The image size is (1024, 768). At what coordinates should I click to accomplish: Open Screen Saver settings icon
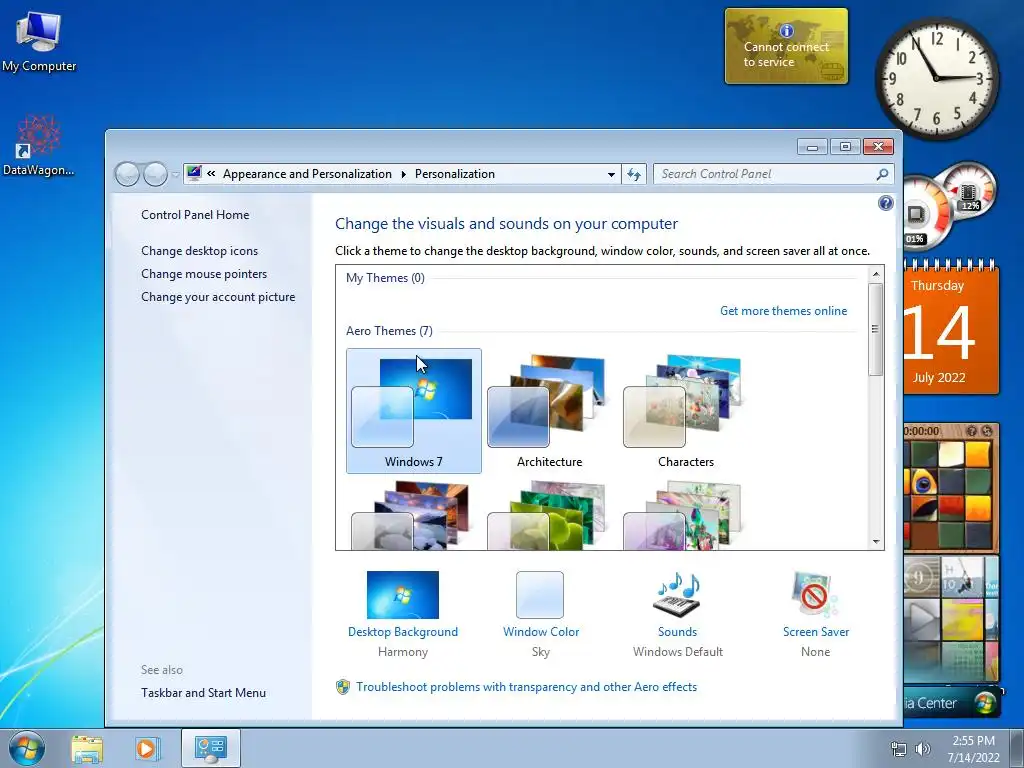(815, 594)
